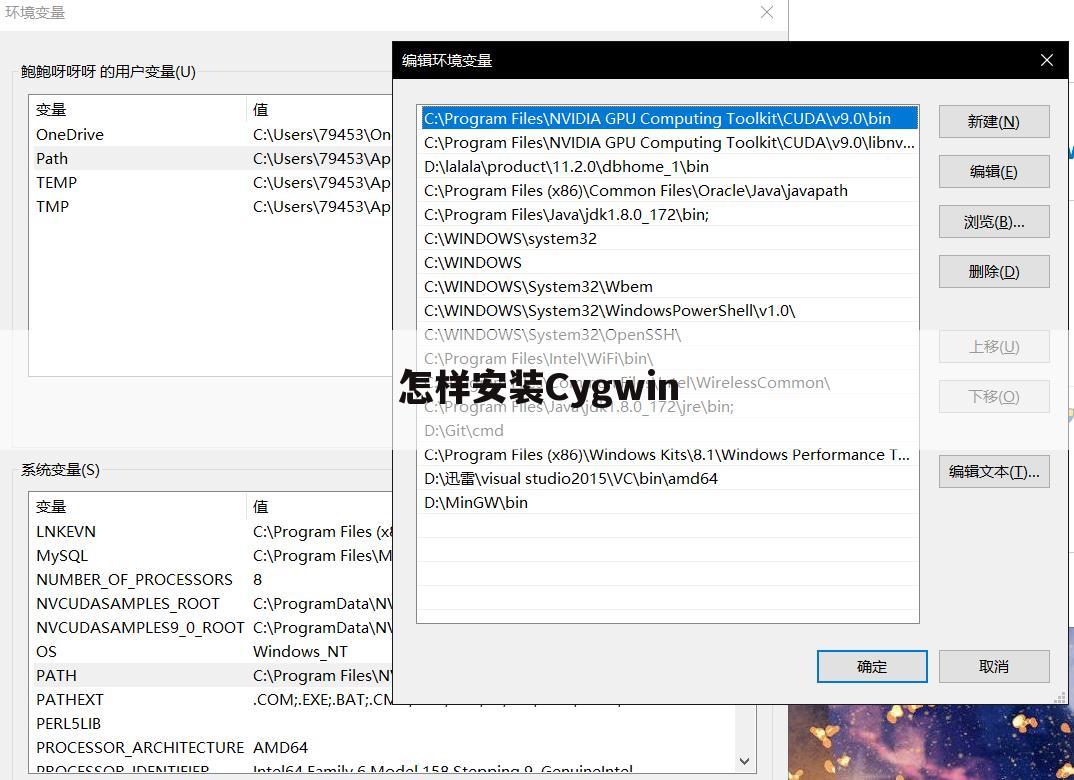The image size is (1074, 780).
Task: Cancel with the 取消 button
Action: pyautogui.click(x=994, y=666)
